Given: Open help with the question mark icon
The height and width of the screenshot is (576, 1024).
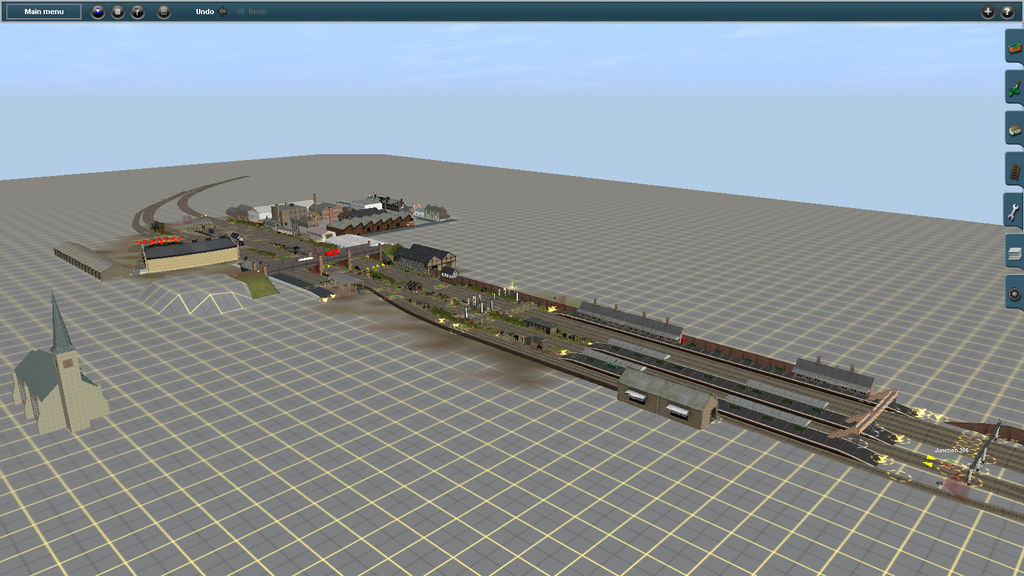Looking at the screenshot, I should (1007, 11).
